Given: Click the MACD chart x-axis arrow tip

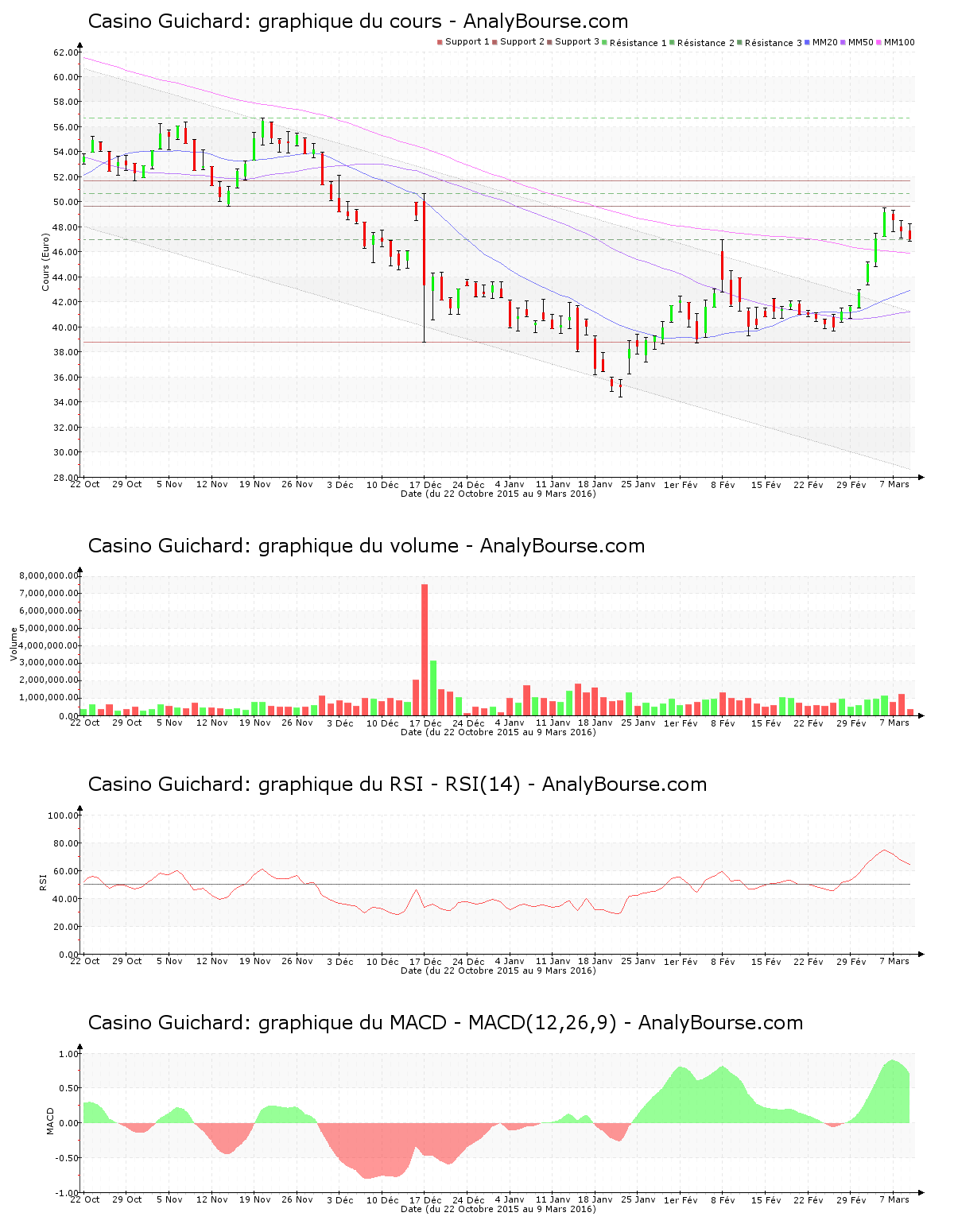Looking at the screenshot, I should pyautogui.click(x=921, y=1193).
